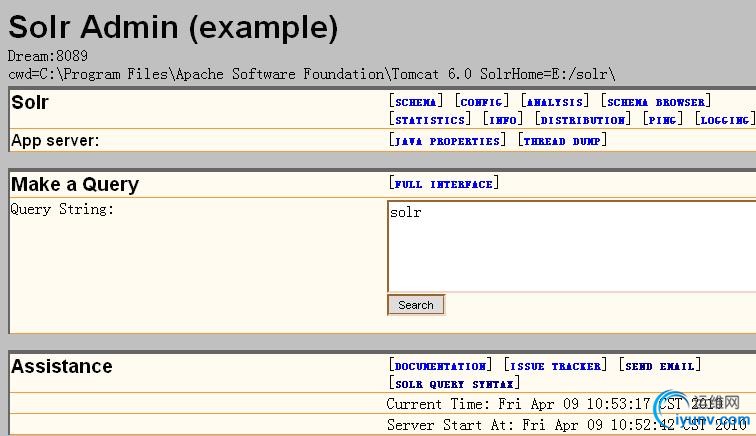Open the JAVA PROPERTIES link
The image size is (756, 436).
(447, 141)
